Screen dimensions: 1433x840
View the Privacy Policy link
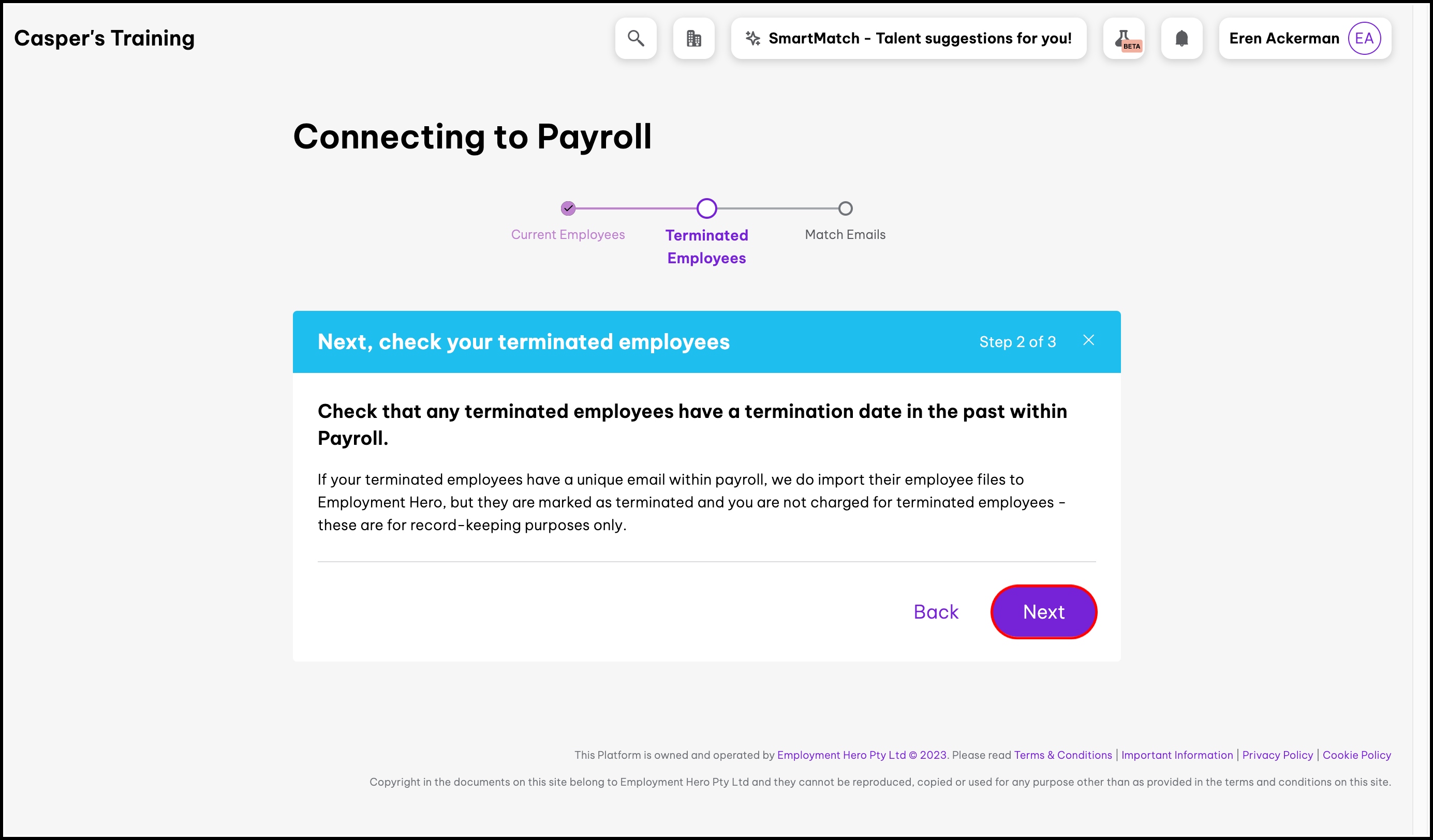(x=1278, y=755)
